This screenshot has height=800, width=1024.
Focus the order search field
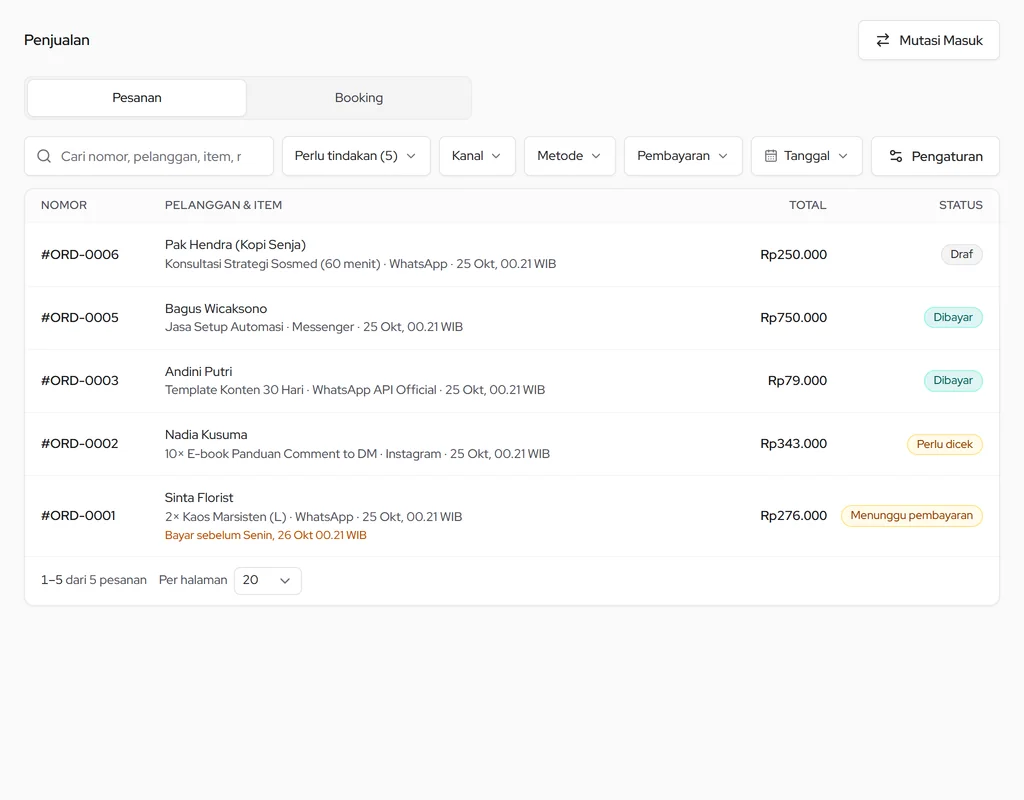[149, 156]
